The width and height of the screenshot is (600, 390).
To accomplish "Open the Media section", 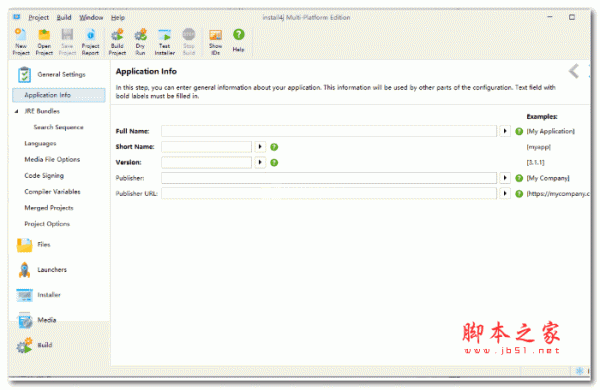I will [37, 320].
